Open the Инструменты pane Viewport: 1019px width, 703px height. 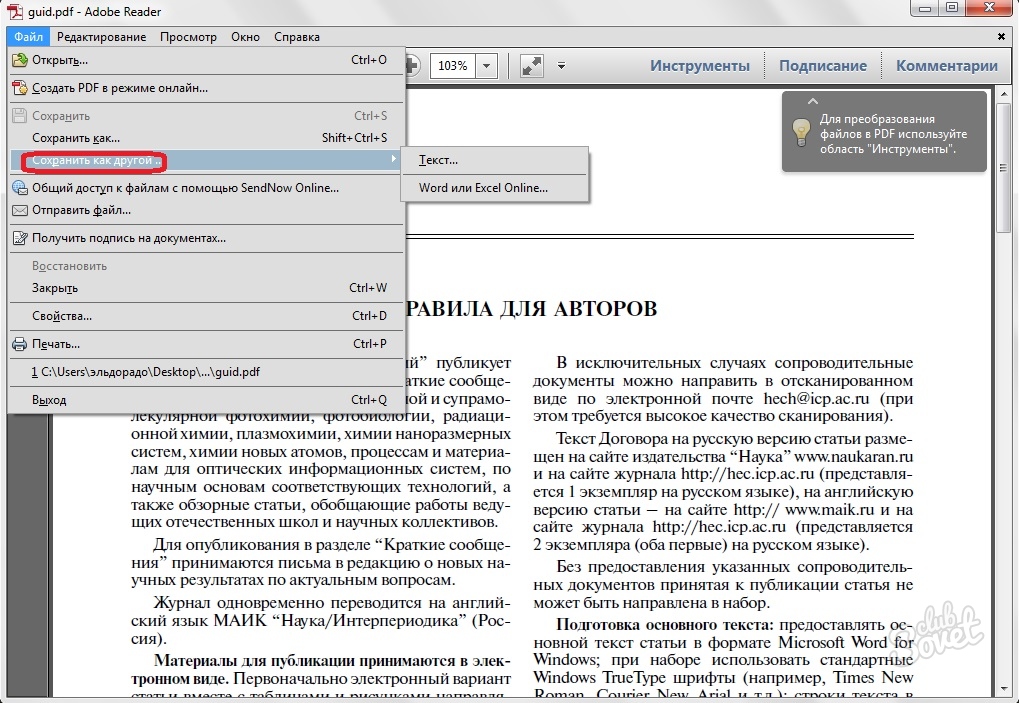[700, 66]
